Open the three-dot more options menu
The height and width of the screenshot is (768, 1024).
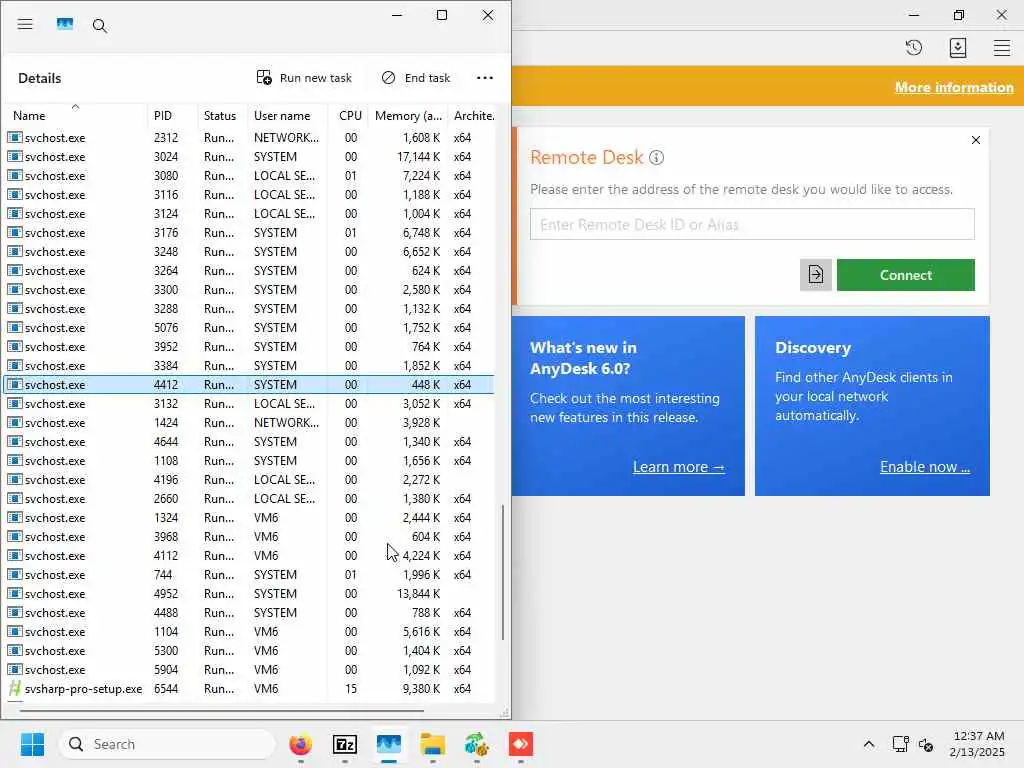[485, 78]
